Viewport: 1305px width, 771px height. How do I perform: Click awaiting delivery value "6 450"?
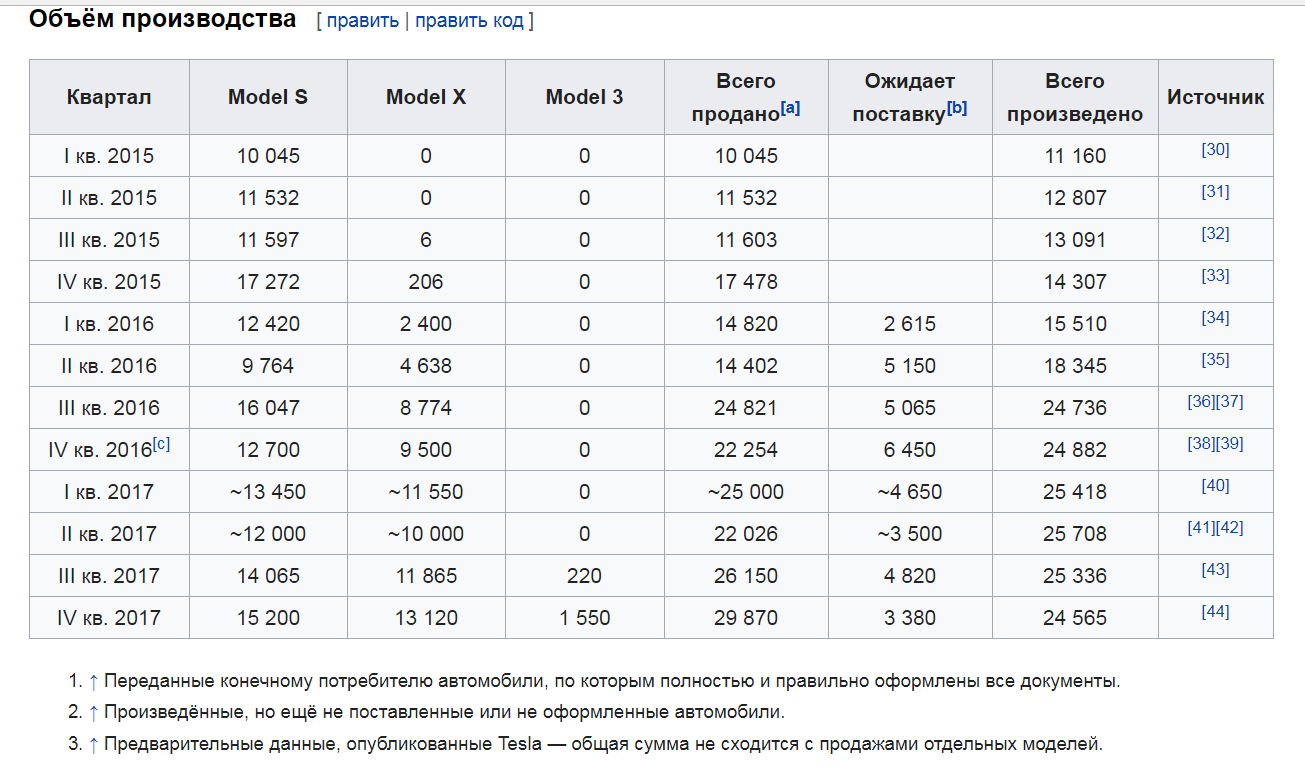pyautogui.click(x=910, y=450)
